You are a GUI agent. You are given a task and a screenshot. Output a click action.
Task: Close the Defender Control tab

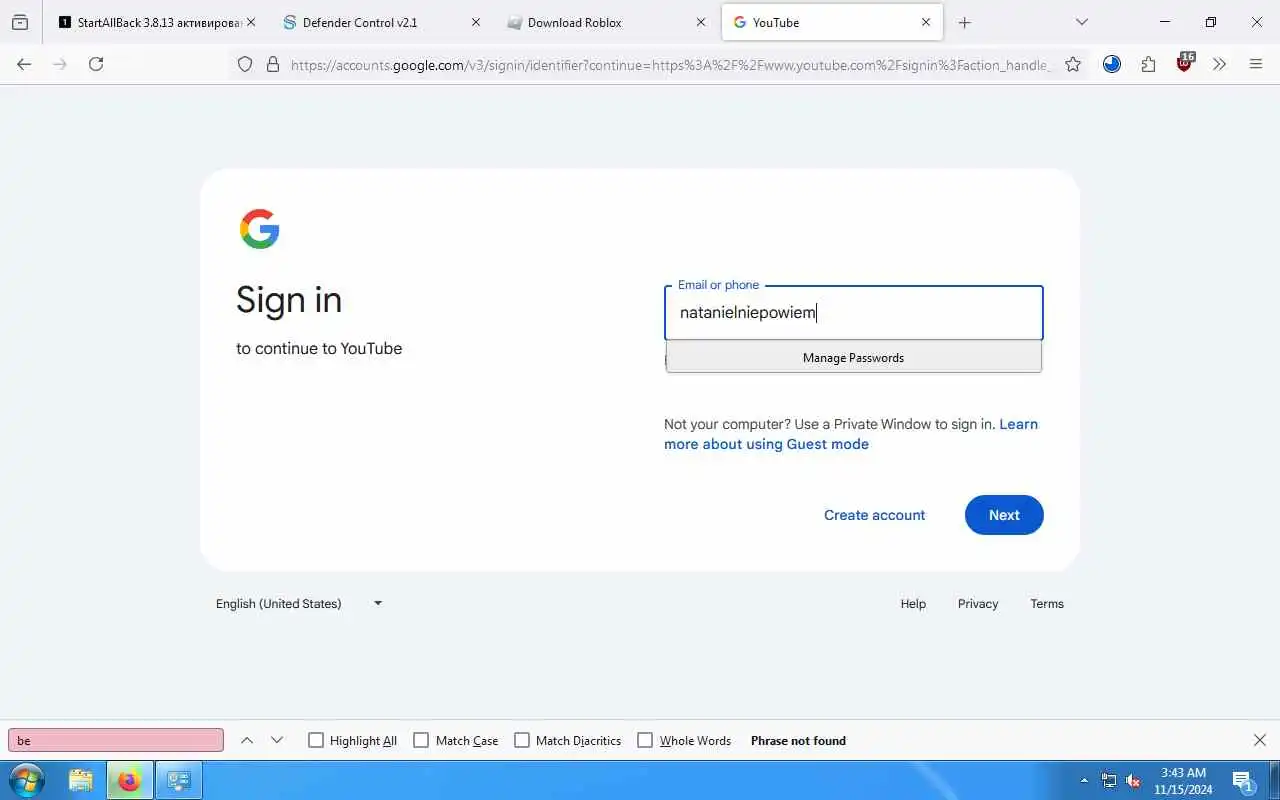pos(476,22)
